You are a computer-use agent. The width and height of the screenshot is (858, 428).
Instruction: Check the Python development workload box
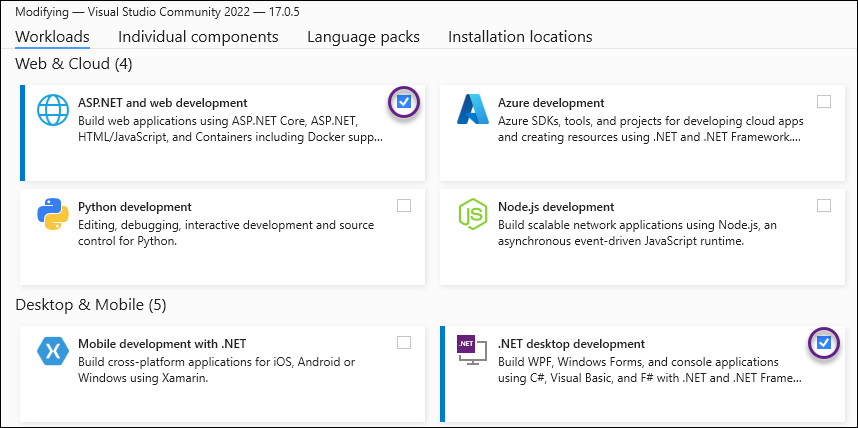(404, 206)
